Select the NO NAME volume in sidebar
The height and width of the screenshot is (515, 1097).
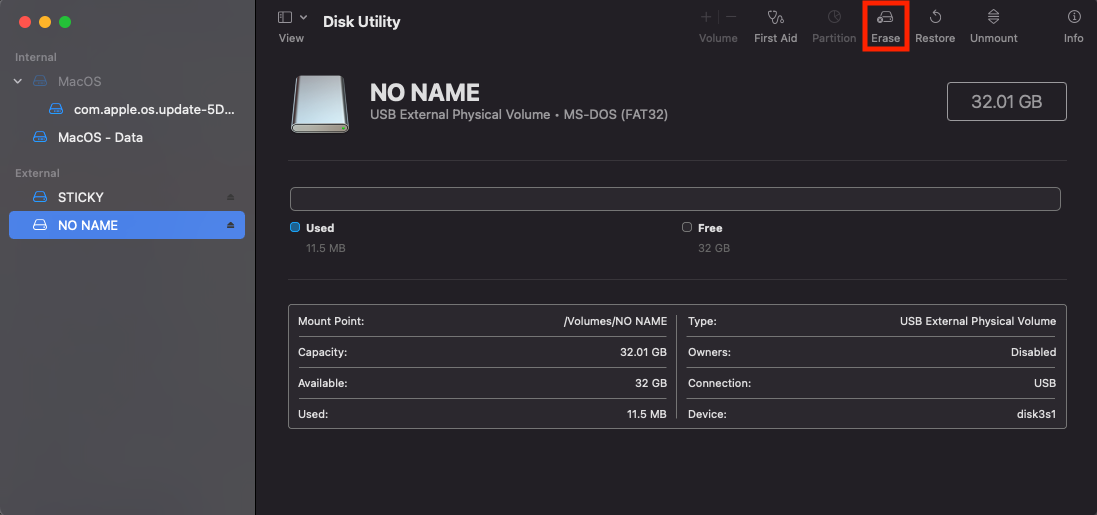click(x=127, y=225)
